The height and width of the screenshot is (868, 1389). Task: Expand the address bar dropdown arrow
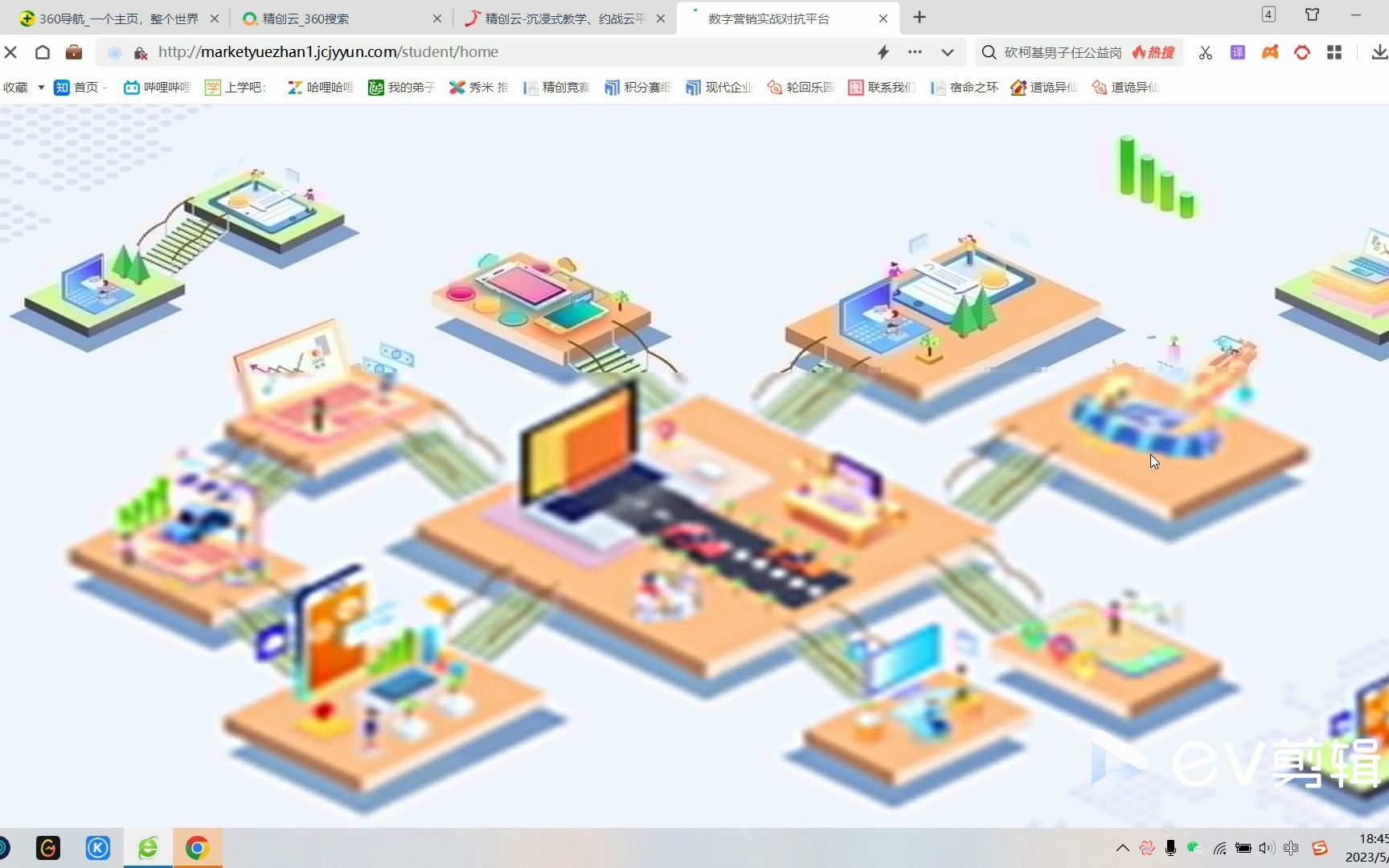tap(948, 52)
